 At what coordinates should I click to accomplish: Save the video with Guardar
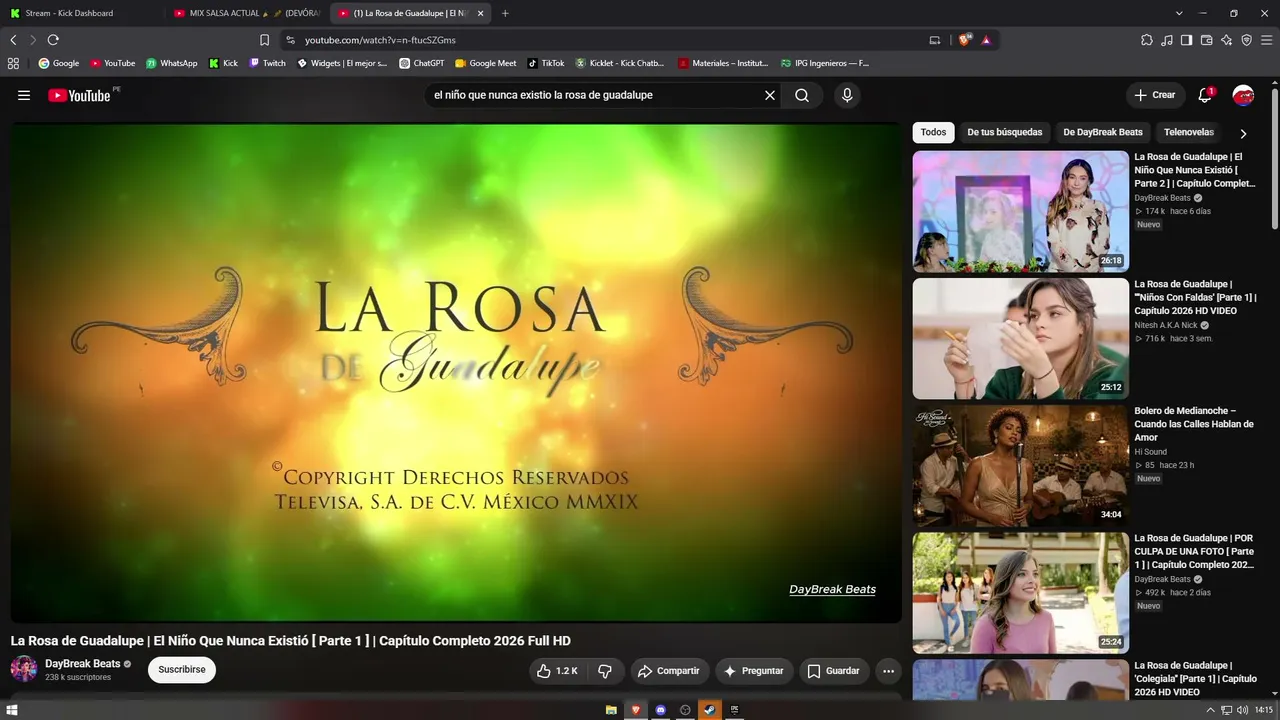pyautogui.click(x=834, y=671)
